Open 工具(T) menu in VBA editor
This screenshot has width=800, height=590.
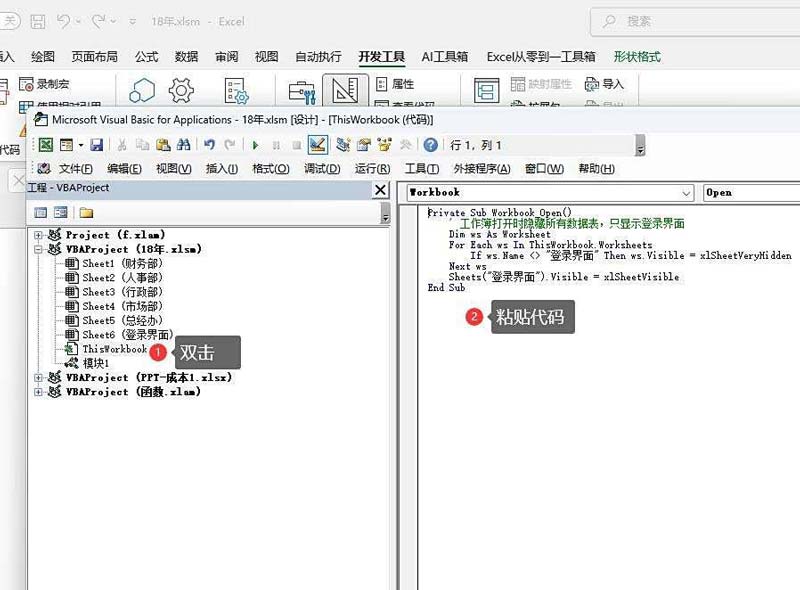422,168
